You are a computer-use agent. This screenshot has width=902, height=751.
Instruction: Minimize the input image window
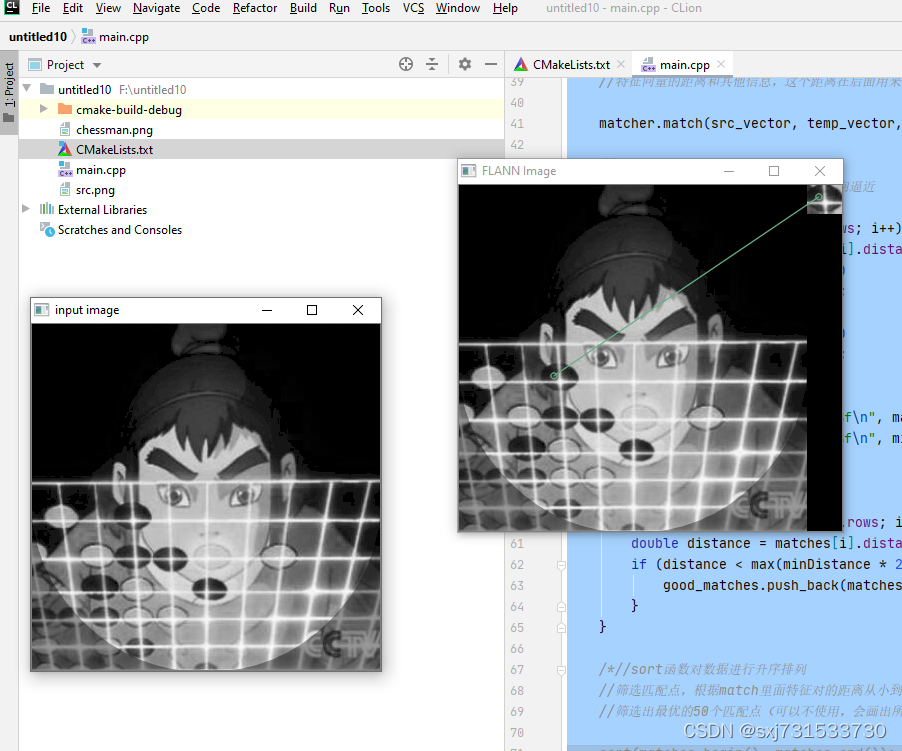tap(267, 311)
